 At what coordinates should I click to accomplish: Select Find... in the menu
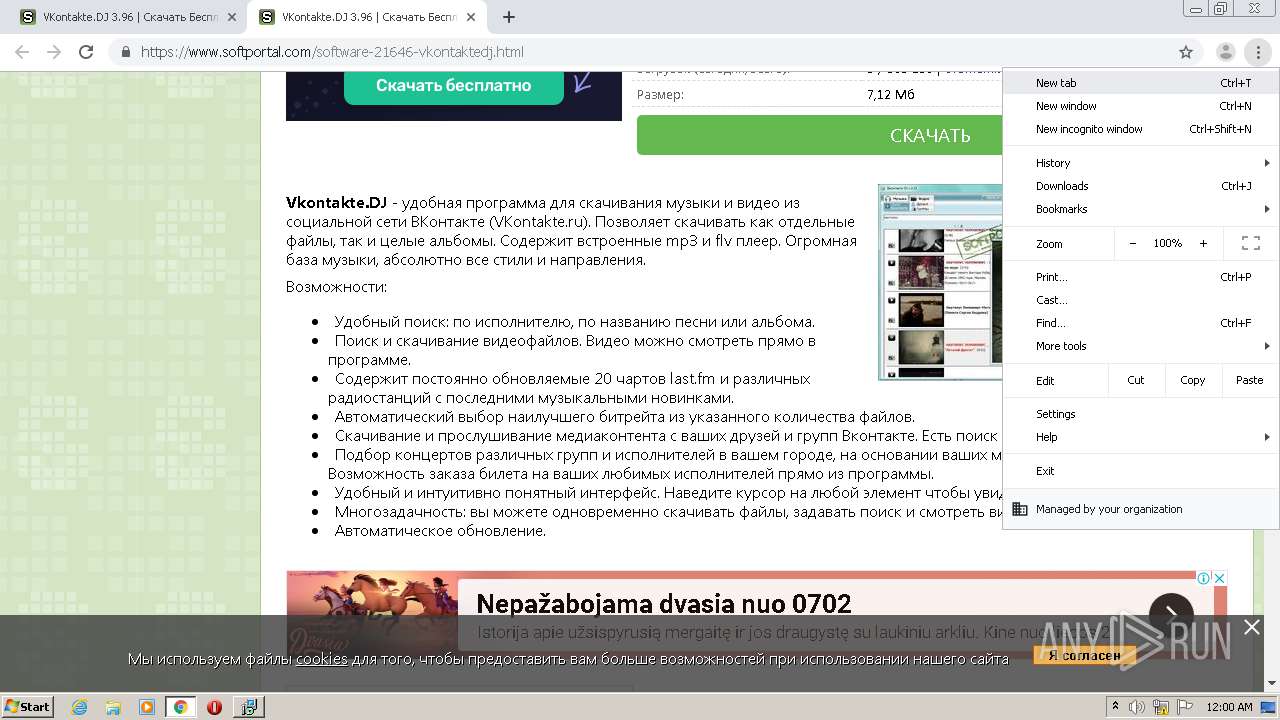[x=1140, y=323]
